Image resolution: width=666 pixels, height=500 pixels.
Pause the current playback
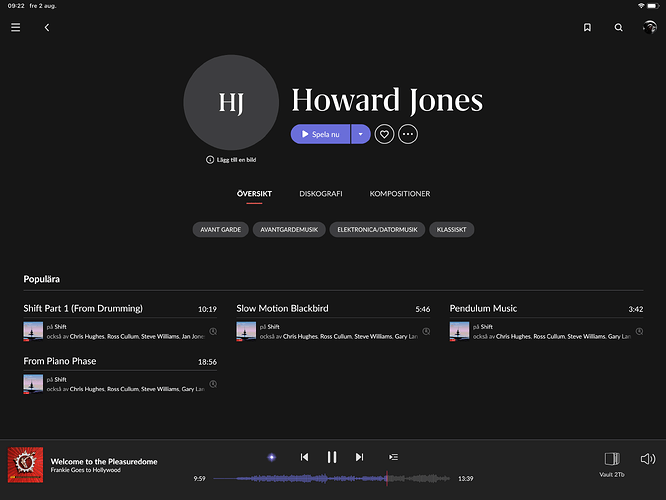pos(332,457)
